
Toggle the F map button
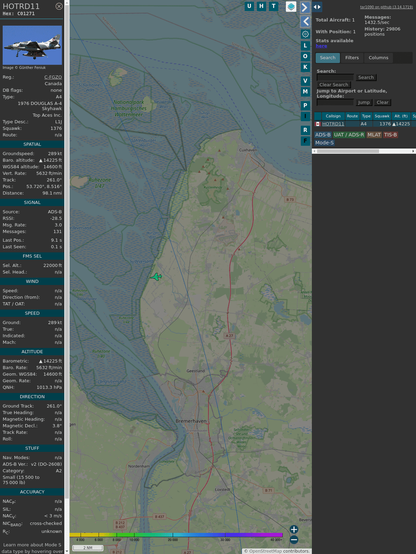[x=305, y=141]
